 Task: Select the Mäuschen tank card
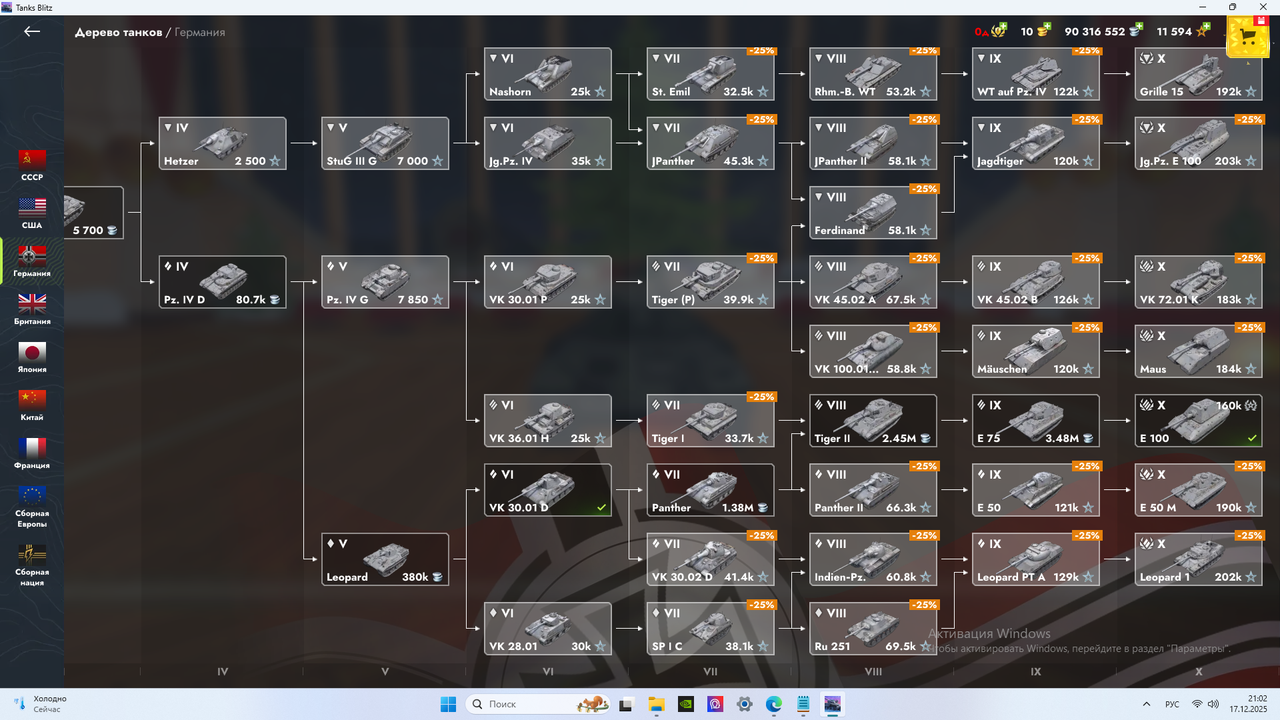tap(1036, 351)
